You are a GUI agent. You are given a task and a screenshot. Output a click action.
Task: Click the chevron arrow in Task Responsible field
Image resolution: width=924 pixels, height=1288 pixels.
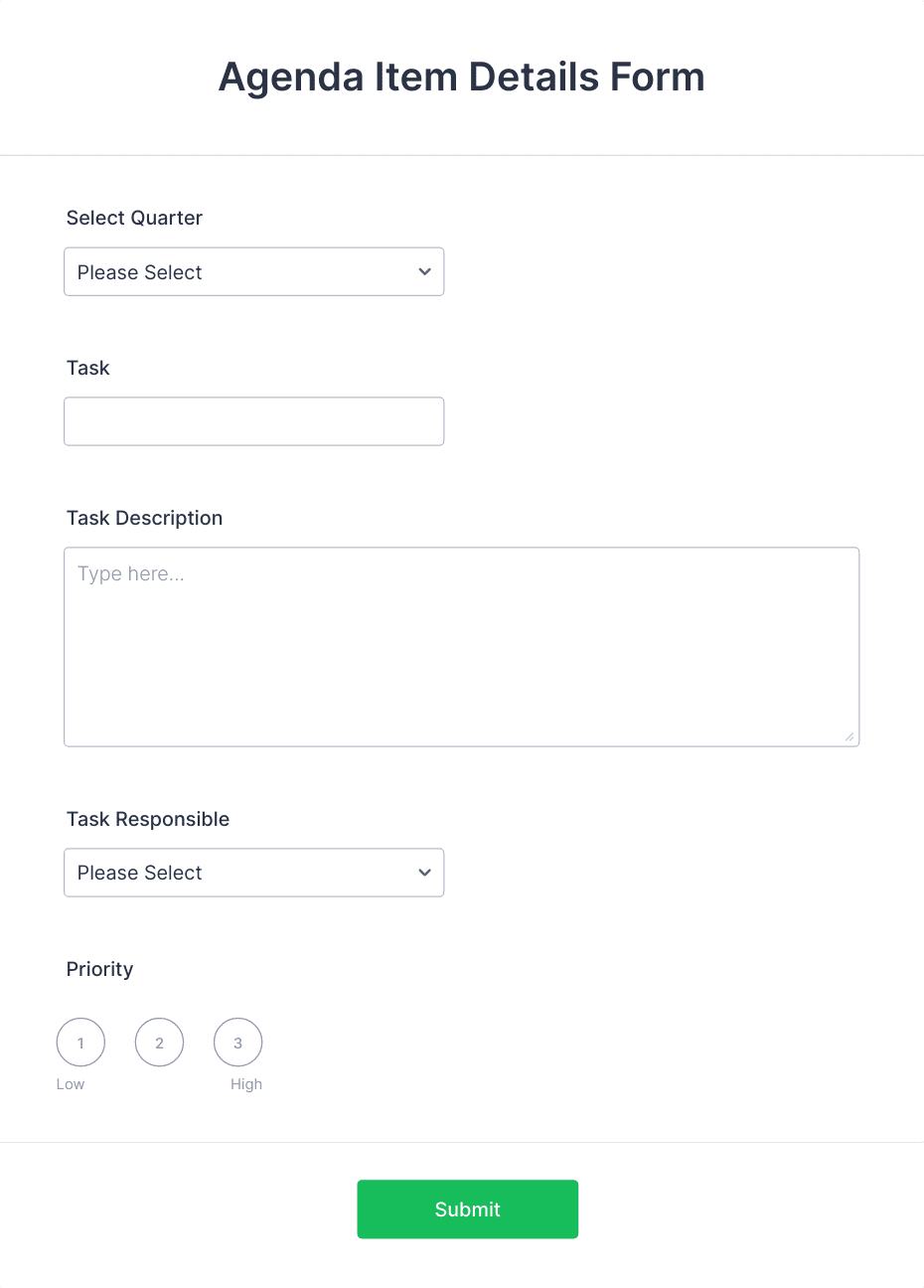424,873
